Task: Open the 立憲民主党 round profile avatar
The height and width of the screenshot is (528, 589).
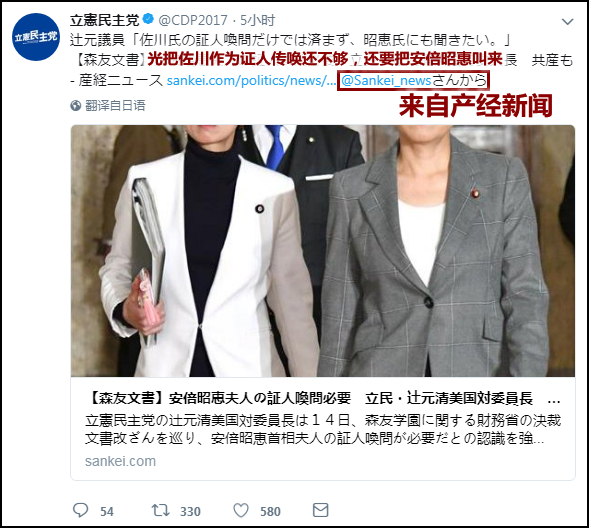Action: click(36, 36)
